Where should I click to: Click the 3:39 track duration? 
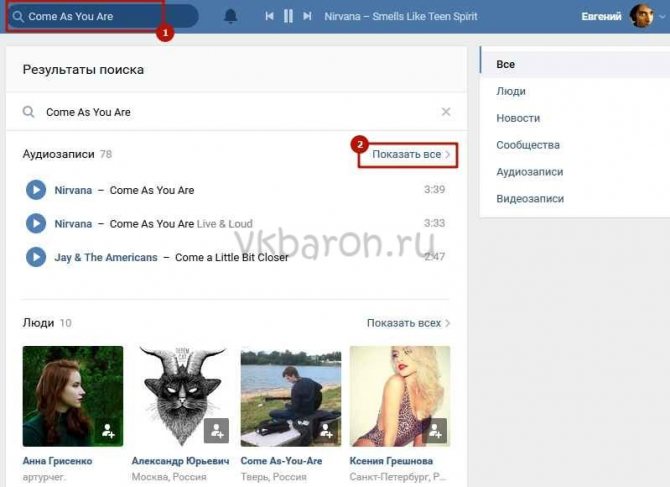[435, 189]
